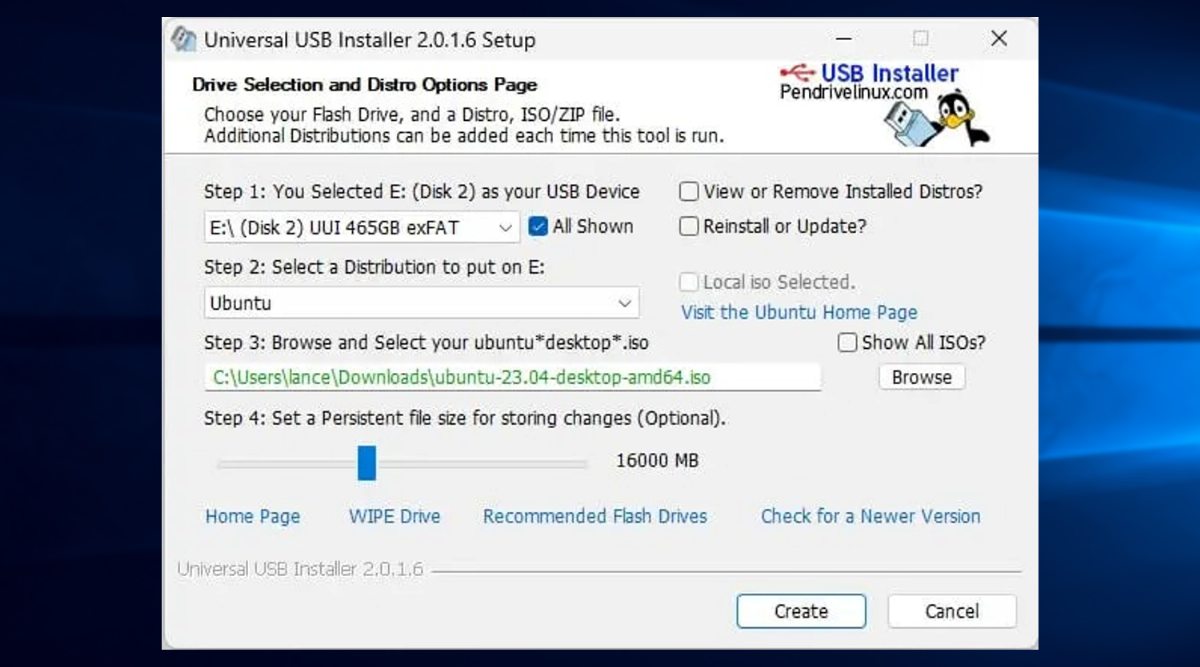
Task: Click the persistent file size slider handle
Action: click(x=367, y=463)
